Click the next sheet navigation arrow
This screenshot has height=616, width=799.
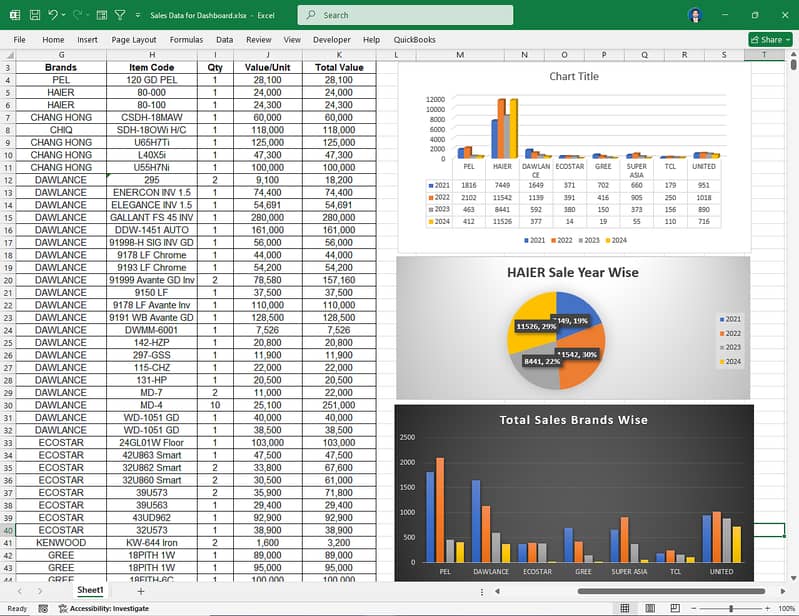40,592
